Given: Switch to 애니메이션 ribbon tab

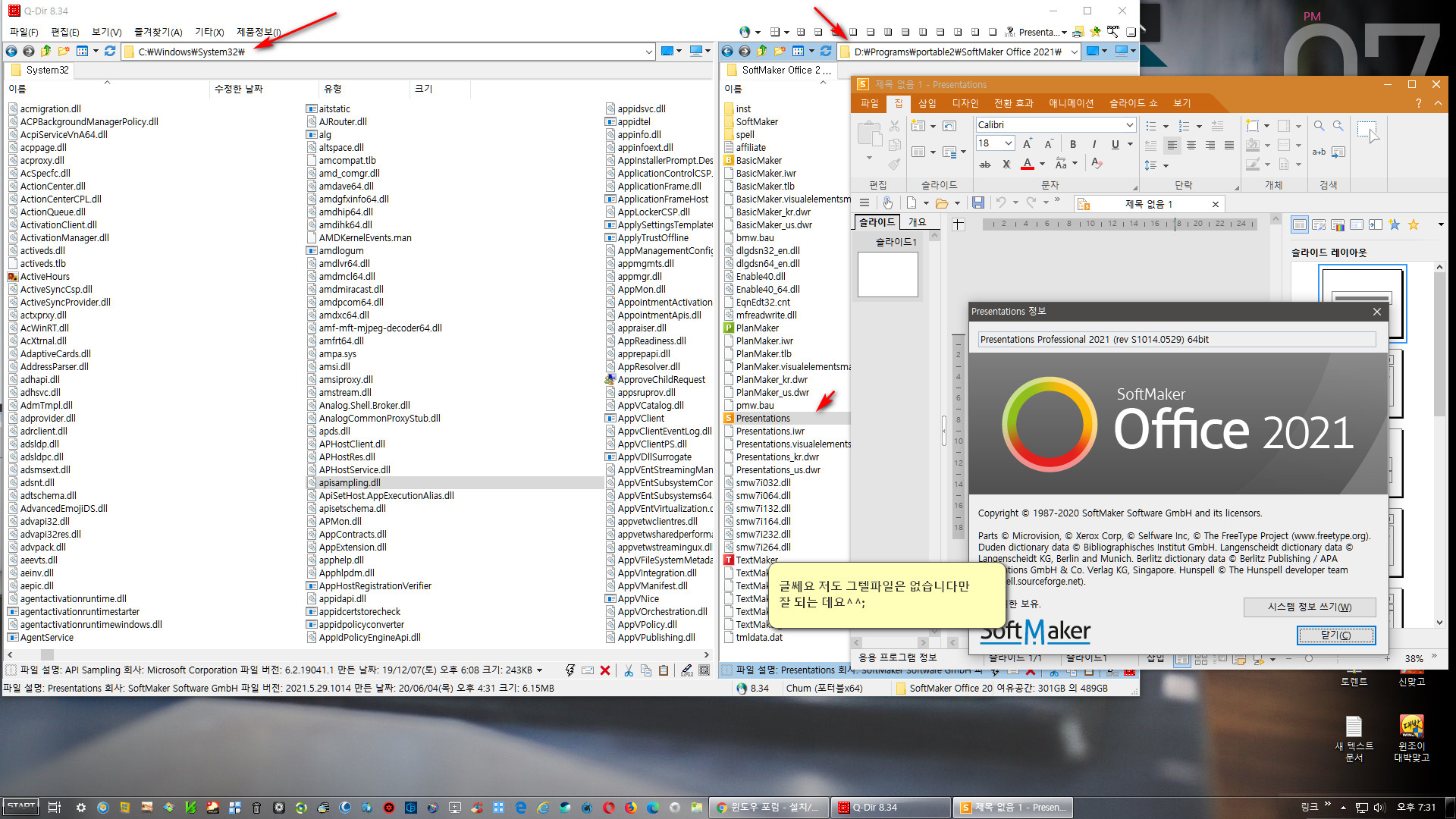Looking at the screenshot, I should click(x=1071, y=103).
